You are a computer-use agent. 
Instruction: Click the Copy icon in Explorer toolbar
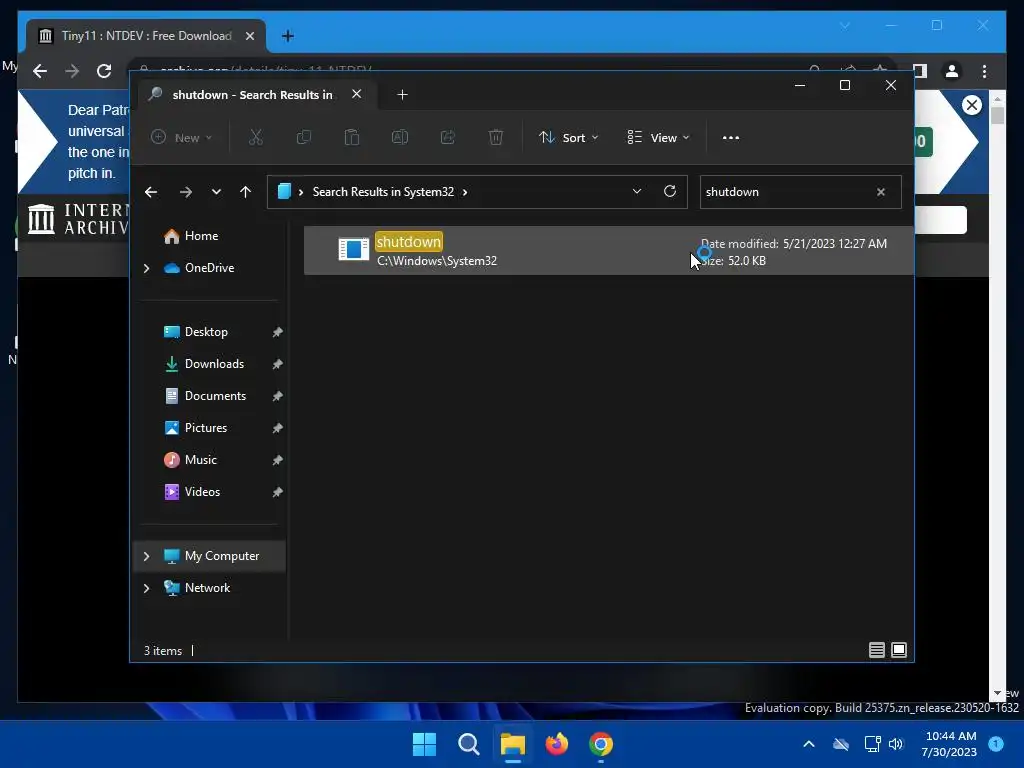tap(304, 137)
